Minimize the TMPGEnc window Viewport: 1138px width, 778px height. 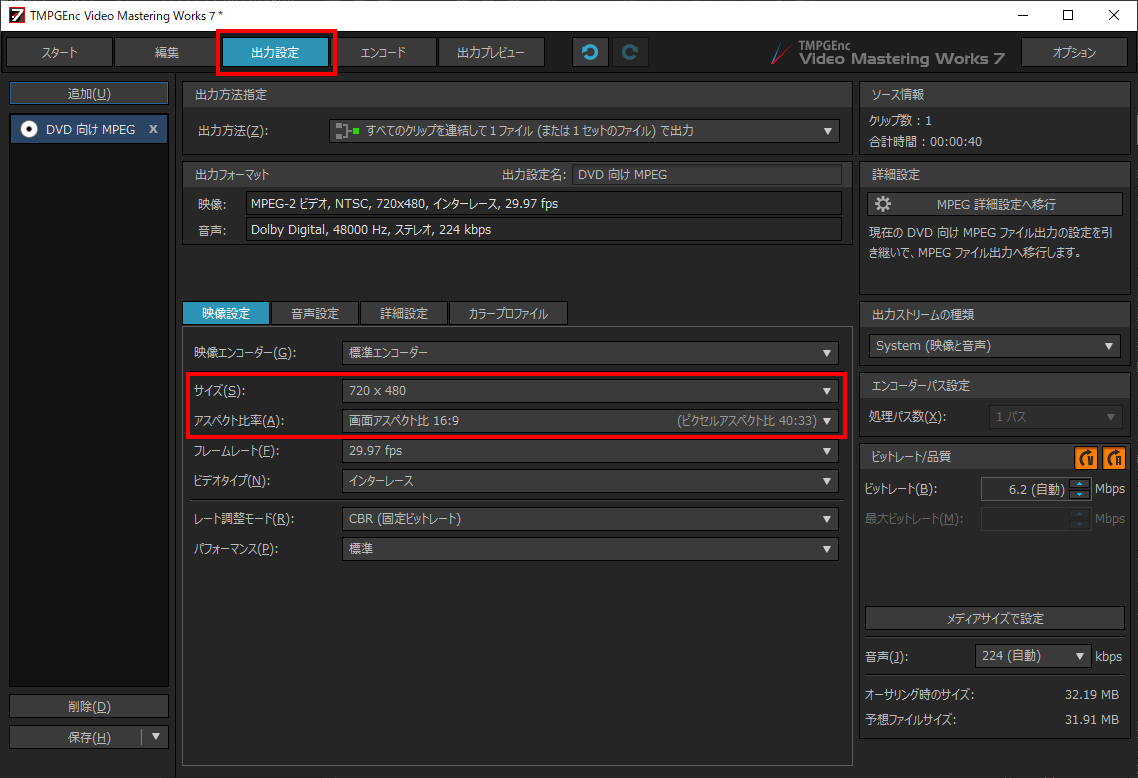[1023, 15]
